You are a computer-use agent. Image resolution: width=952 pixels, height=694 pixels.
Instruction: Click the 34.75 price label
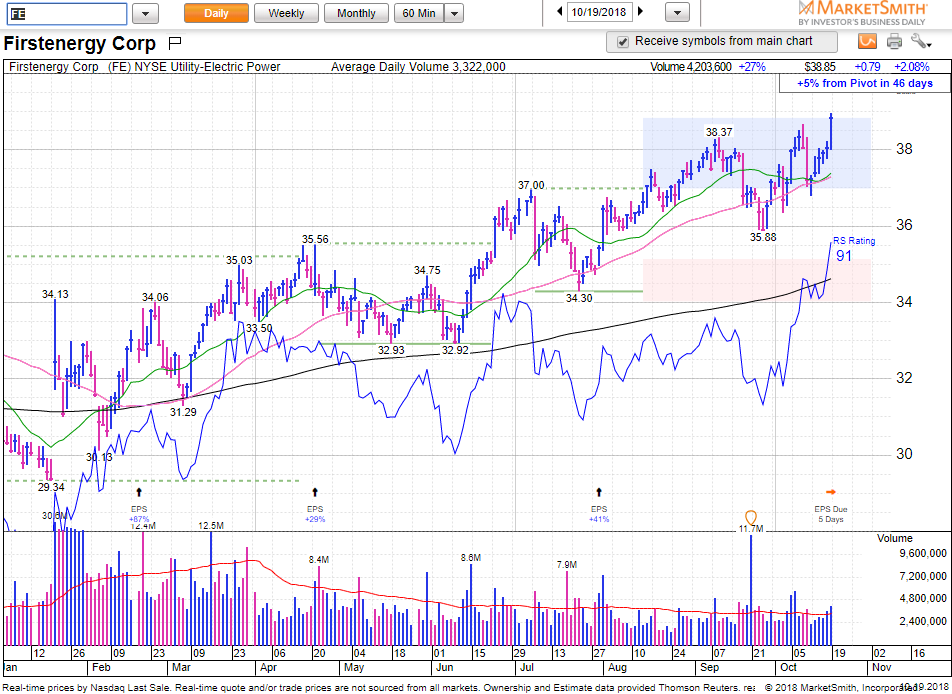point(427,270)
